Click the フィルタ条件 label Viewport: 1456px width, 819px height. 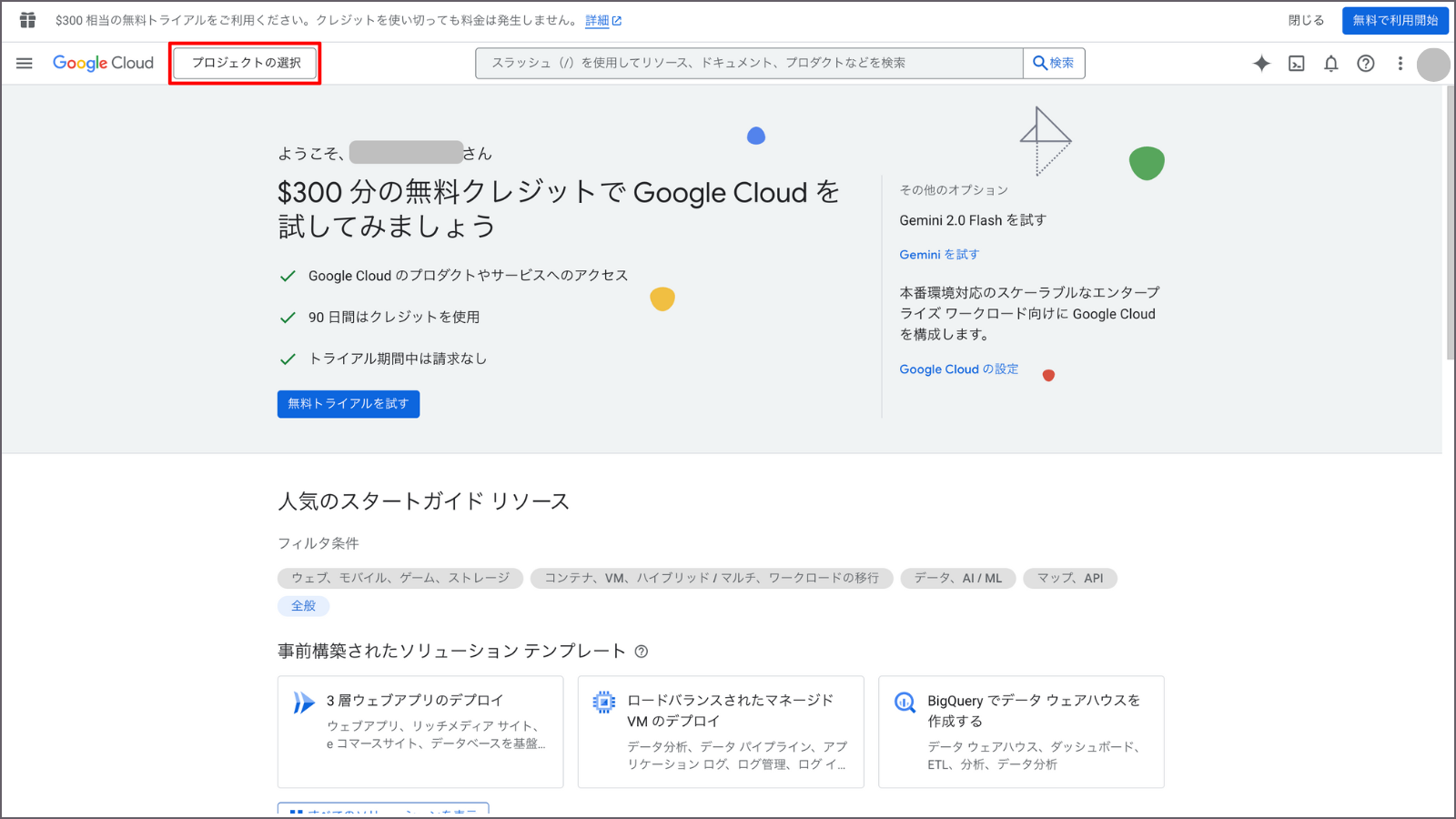click(318, 543)
